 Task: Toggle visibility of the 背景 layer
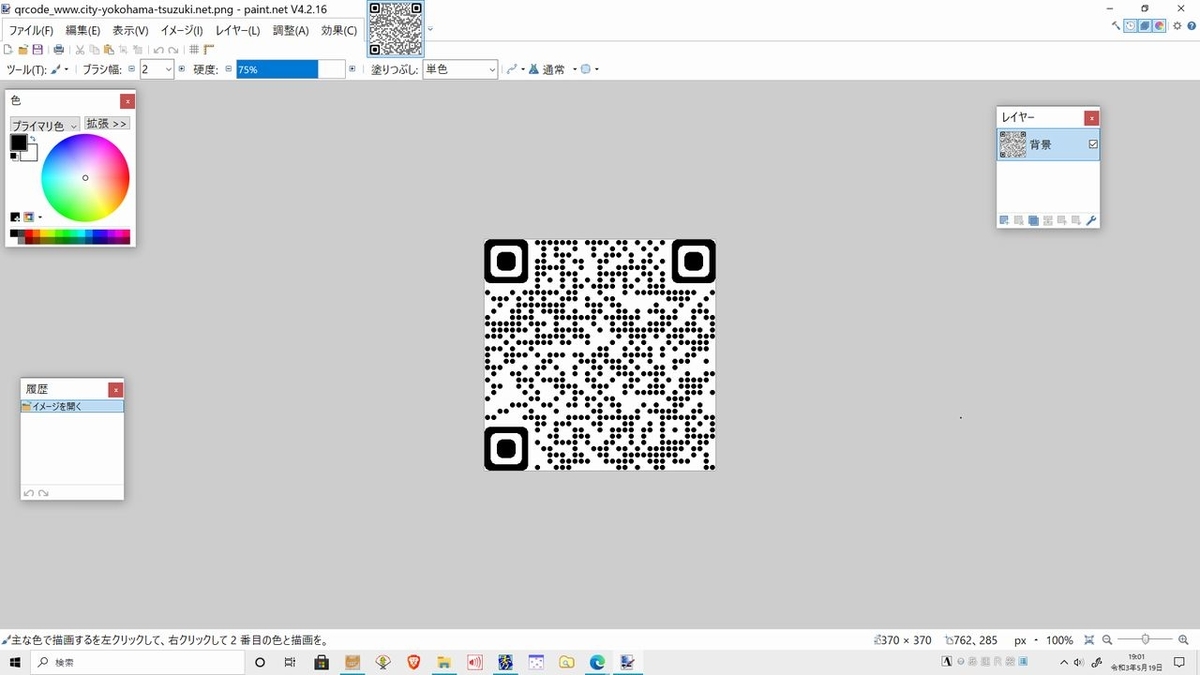point(1093,144)
